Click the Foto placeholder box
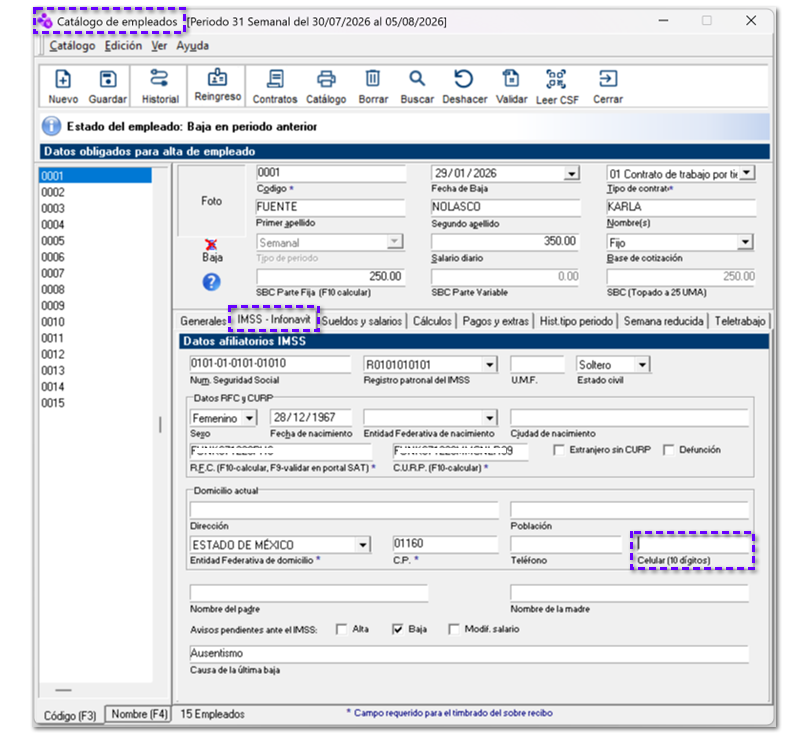 (211, 201)
